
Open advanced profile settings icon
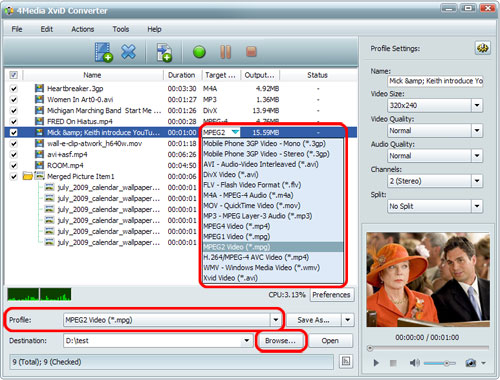[482, 48]
